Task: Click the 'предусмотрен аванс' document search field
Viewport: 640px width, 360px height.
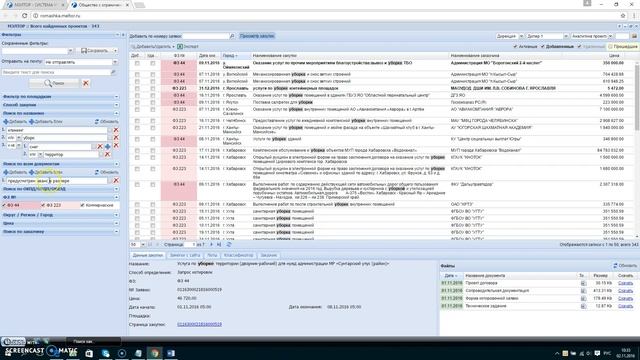Action: pos(57,180)
